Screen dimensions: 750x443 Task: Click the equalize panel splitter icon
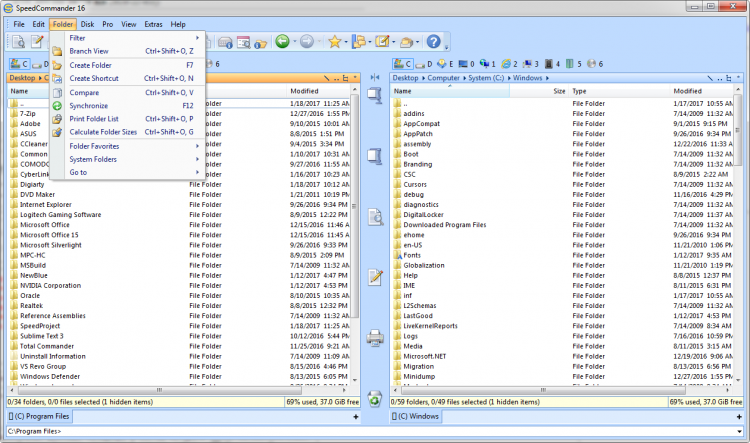[375, 78]
